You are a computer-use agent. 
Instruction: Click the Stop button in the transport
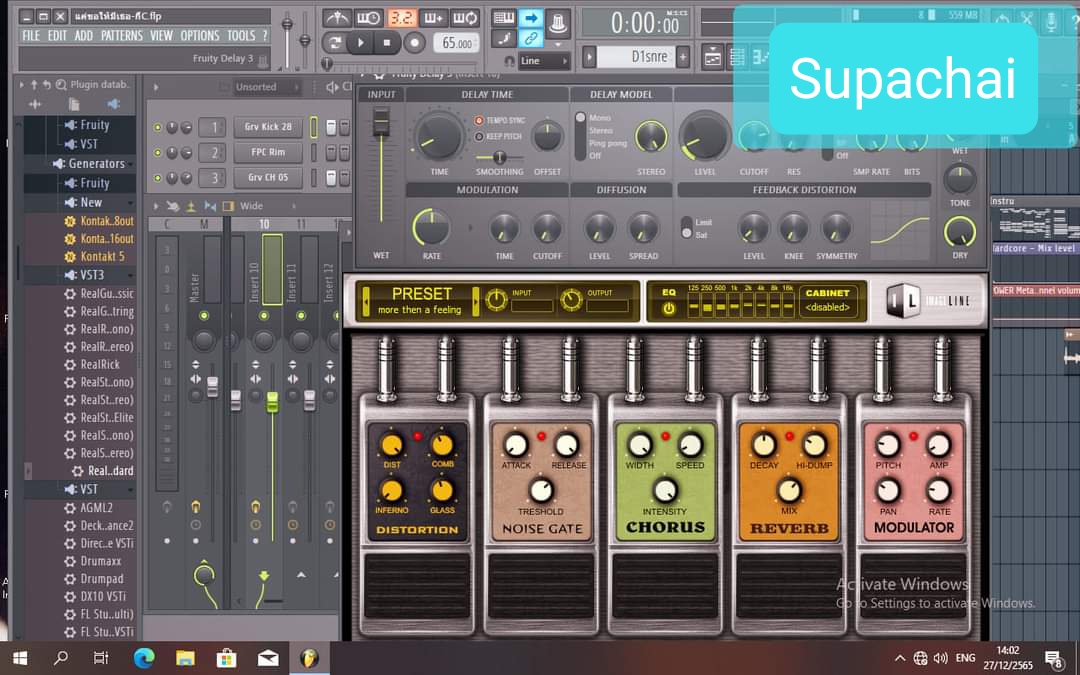pyautogui.click(x=387, y=43)
